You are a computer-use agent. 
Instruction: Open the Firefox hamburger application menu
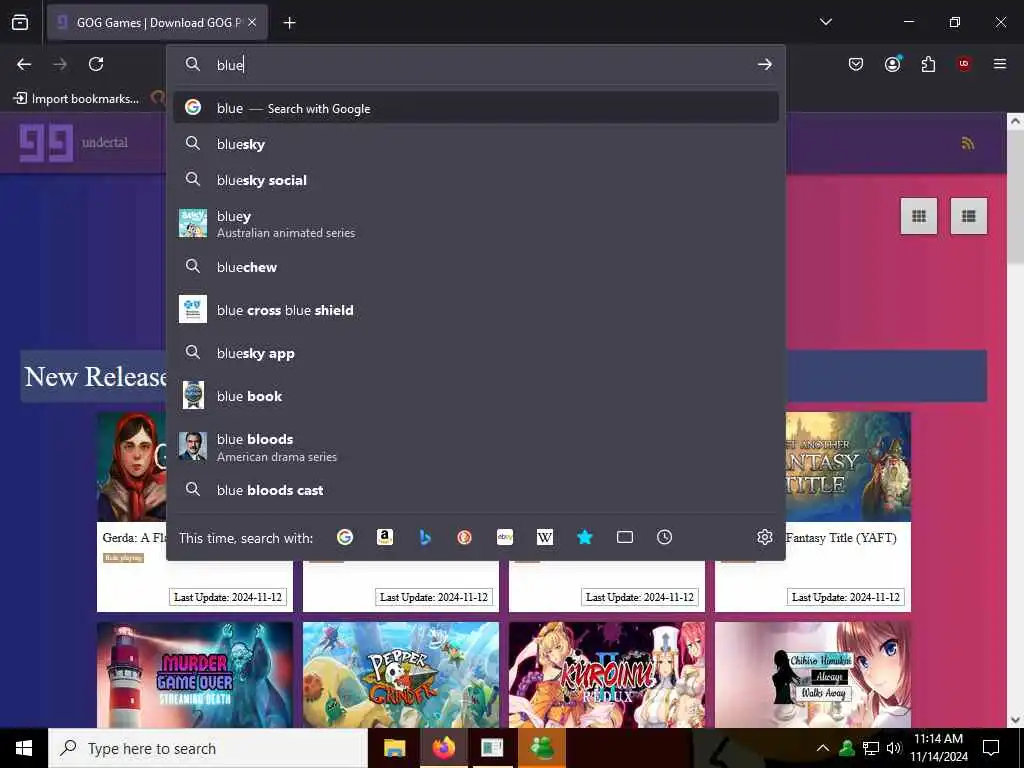[1000, 64]
